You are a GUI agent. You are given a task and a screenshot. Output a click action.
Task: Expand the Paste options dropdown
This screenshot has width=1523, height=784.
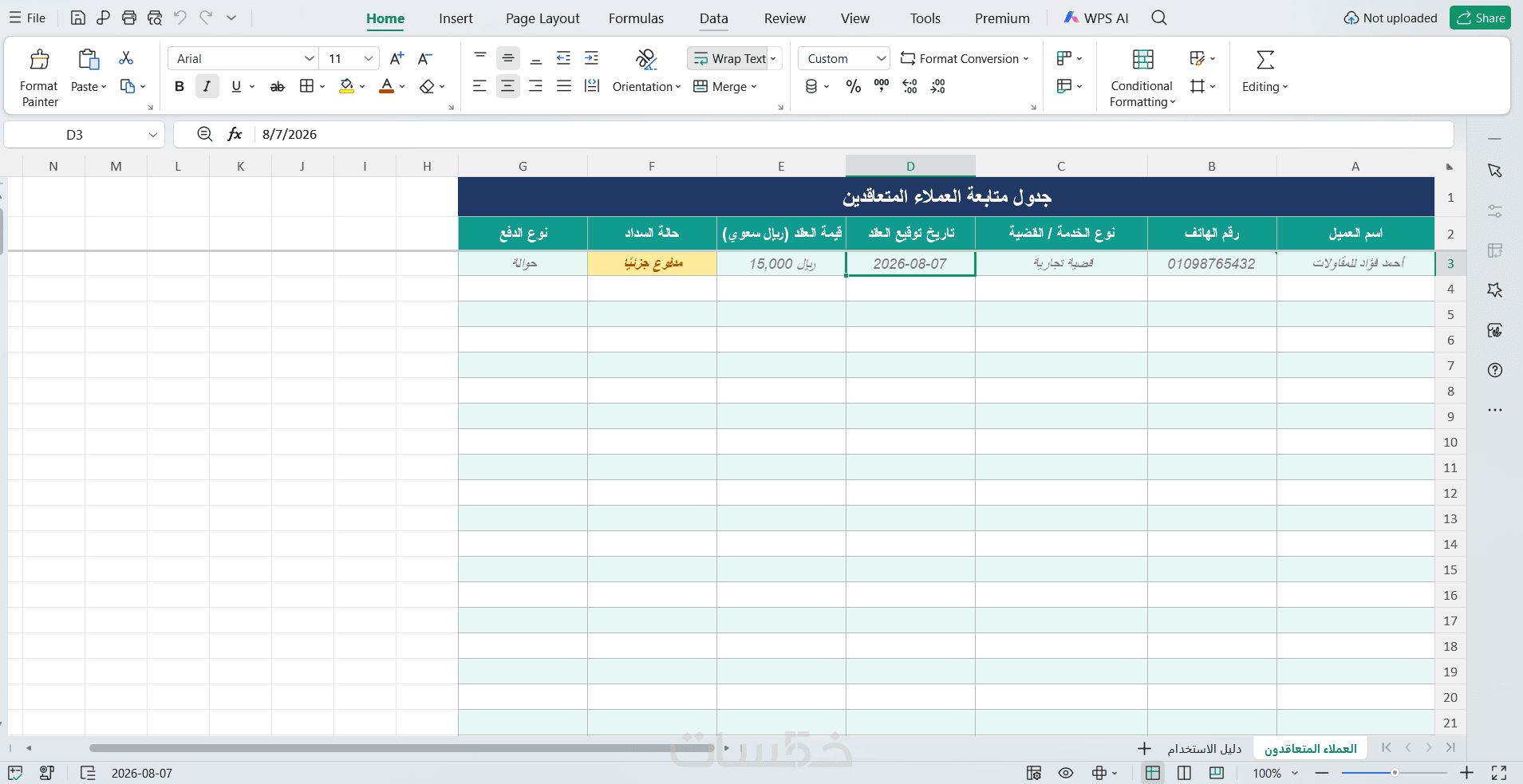pyautogui.click(x=104, y=87)
